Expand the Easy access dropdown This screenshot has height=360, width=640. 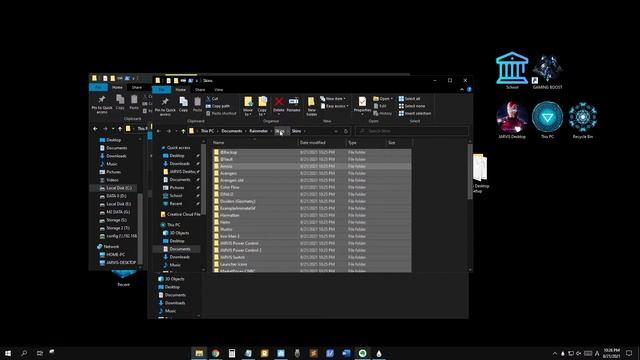(x=335, y=106)
